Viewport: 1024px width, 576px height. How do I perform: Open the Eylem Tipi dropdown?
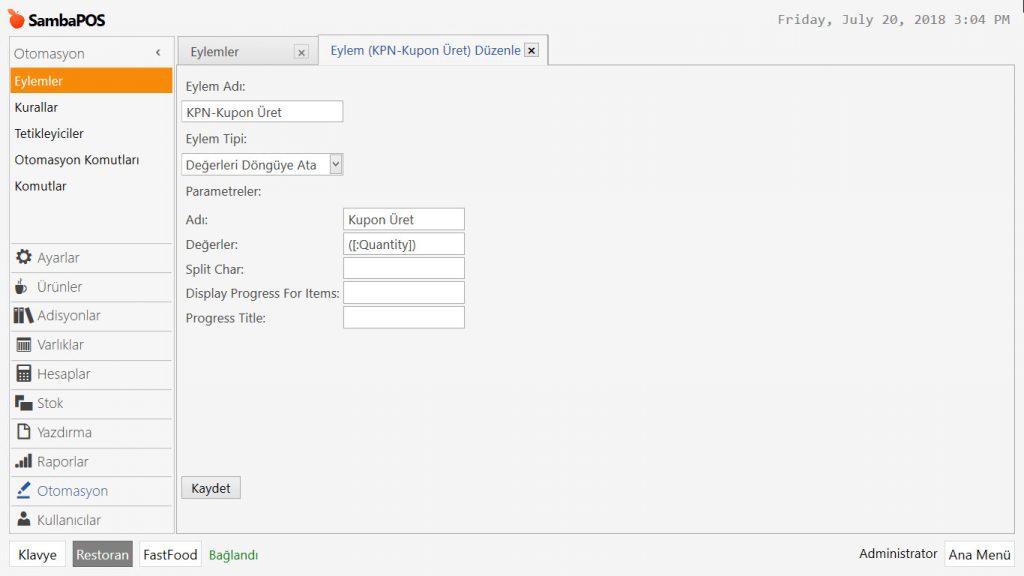tap(335, 165)
